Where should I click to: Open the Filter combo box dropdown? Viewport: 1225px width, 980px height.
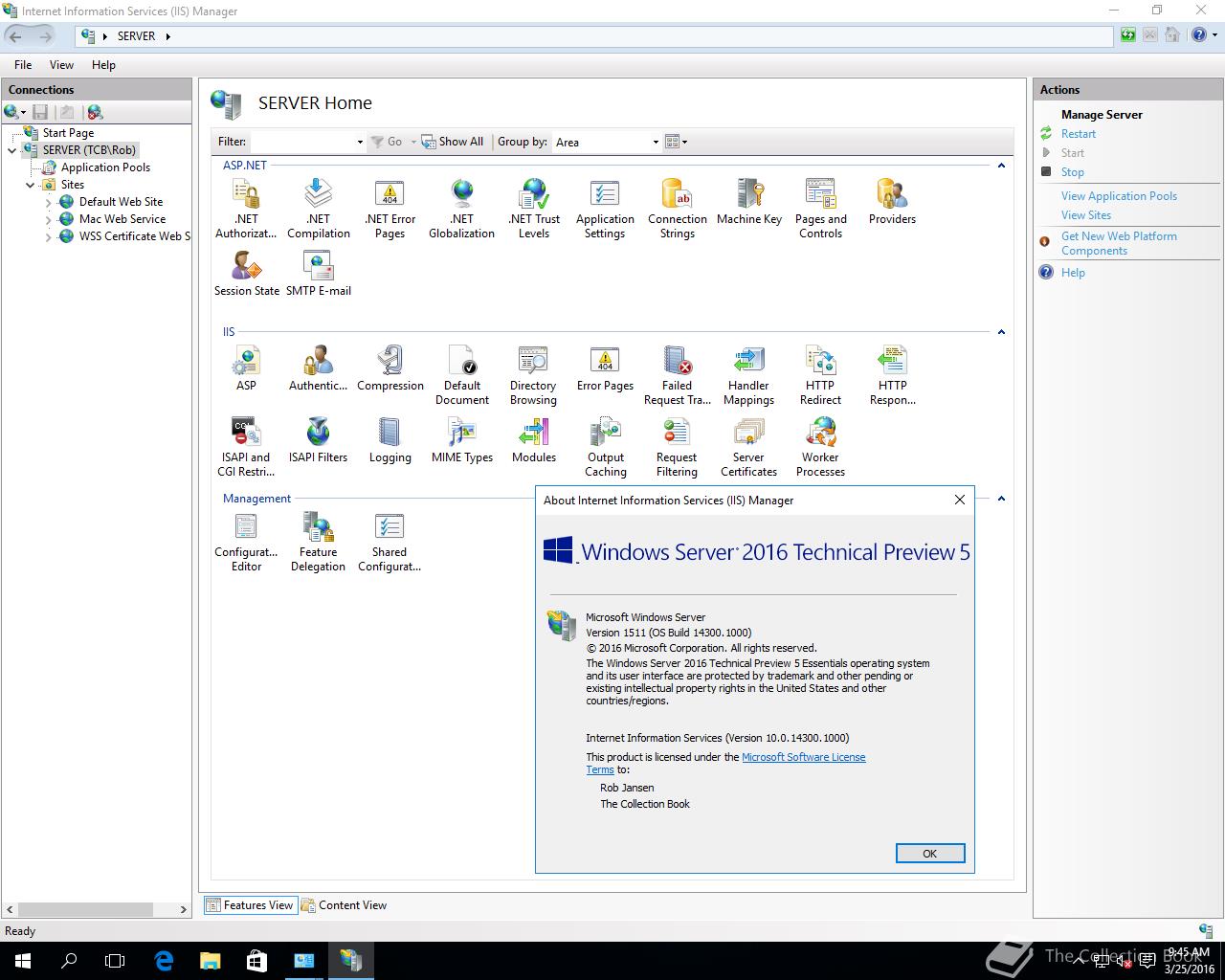coord(360,142)
